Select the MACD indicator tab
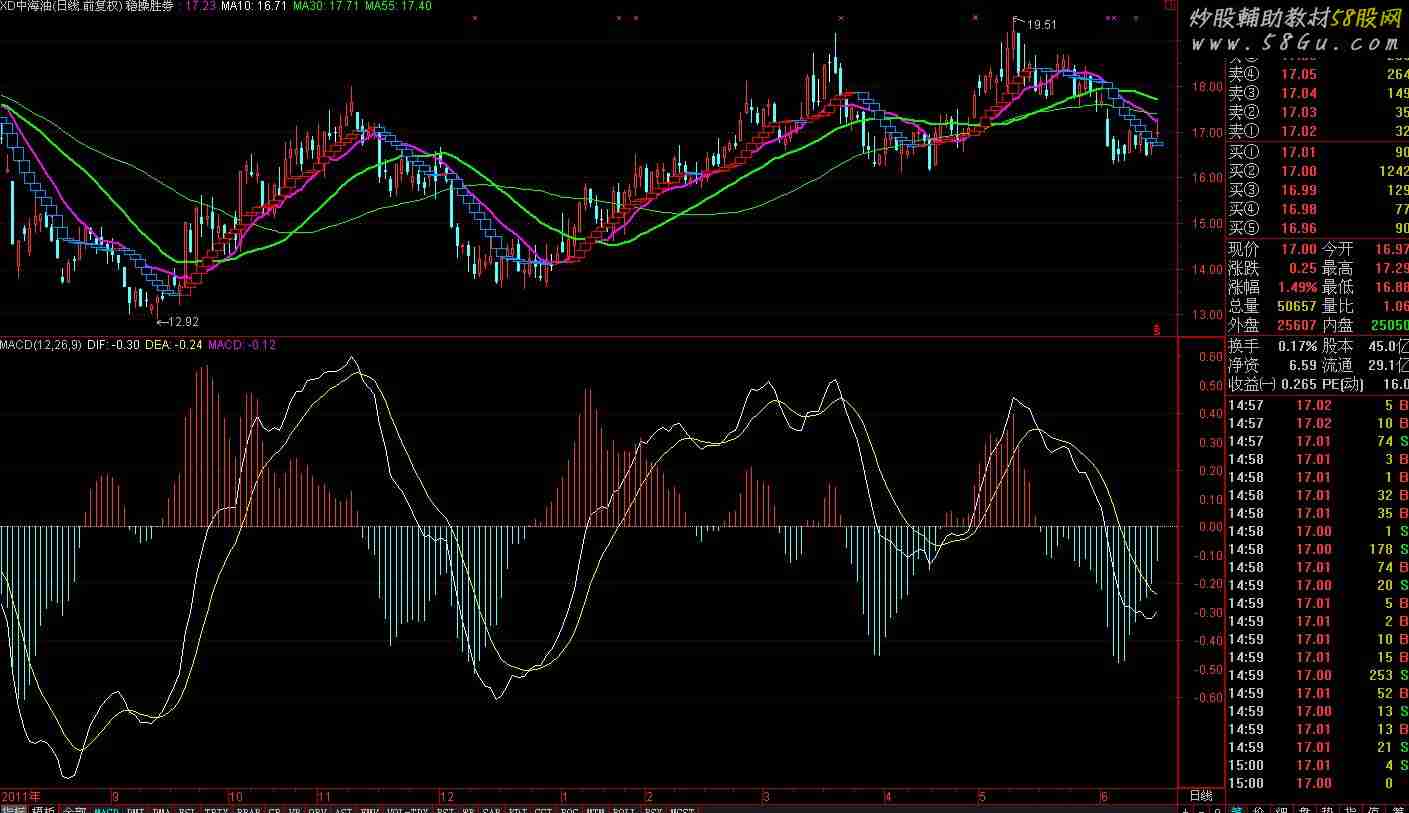Image resolution: width=1409 pixels, height=813 pixels. click(x=106, y=810)
